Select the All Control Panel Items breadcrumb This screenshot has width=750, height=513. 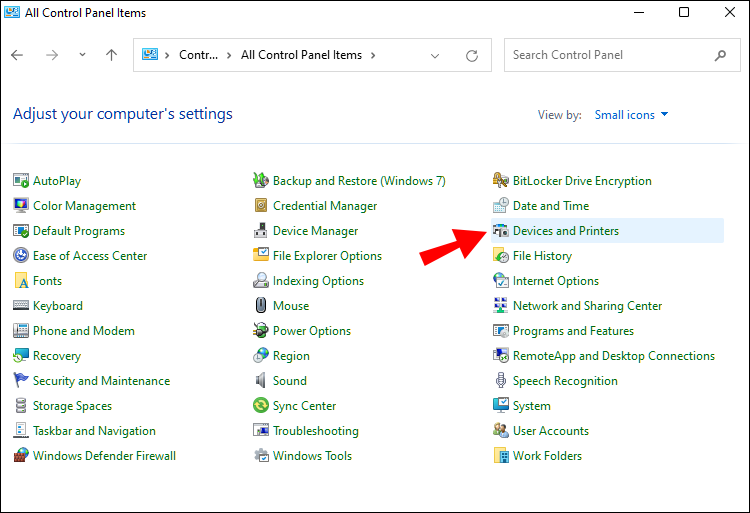tap(303, 56)
